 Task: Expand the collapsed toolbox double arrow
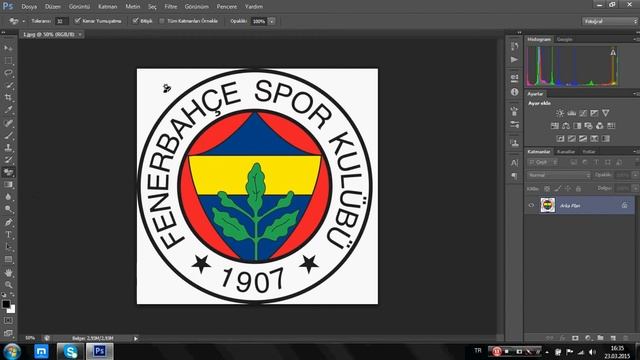3,33
